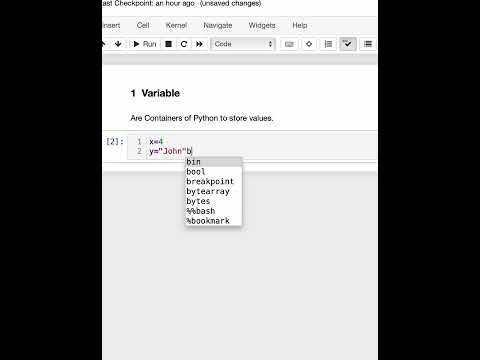Open the Widgets menu
This screenshot has height=360, width=480.
pyautogui.click(x=262, y=25)
